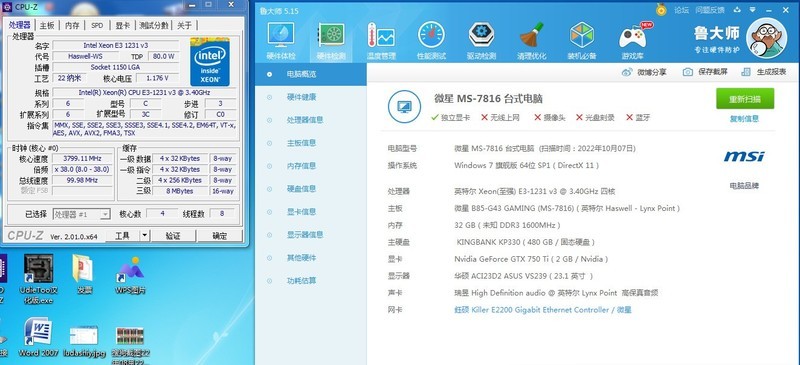This screenshot has height=365, width=800.
Task: Open the 处理器 #1 selection combo box
Action: coord(82,214)
